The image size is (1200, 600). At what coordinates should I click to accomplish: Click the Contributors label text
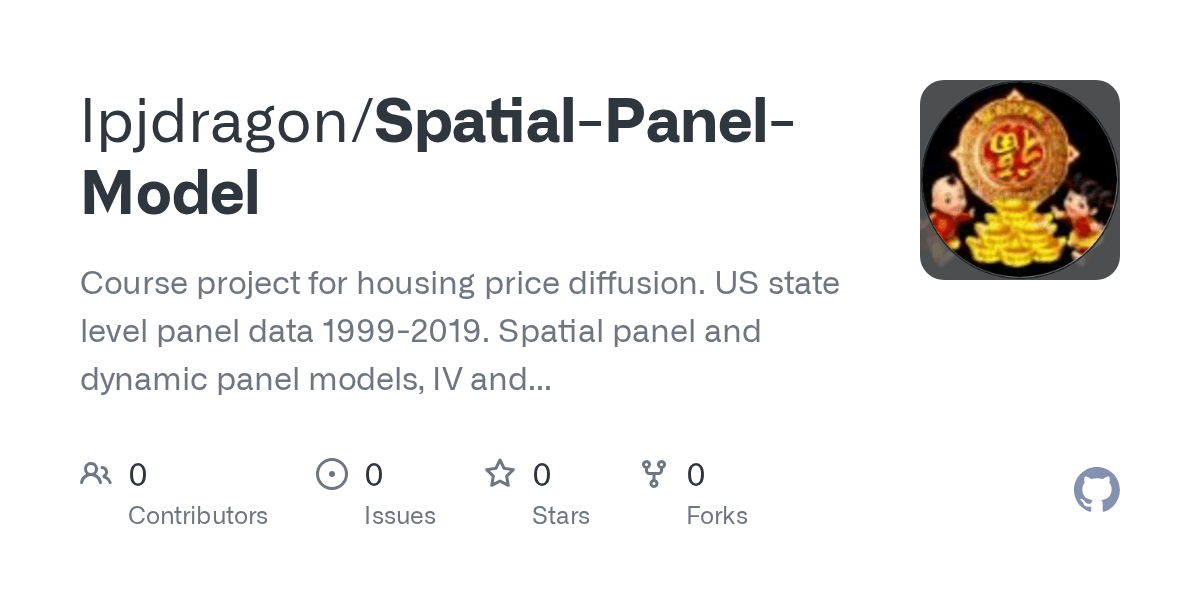pyautogui.click(x=198, y=516)
